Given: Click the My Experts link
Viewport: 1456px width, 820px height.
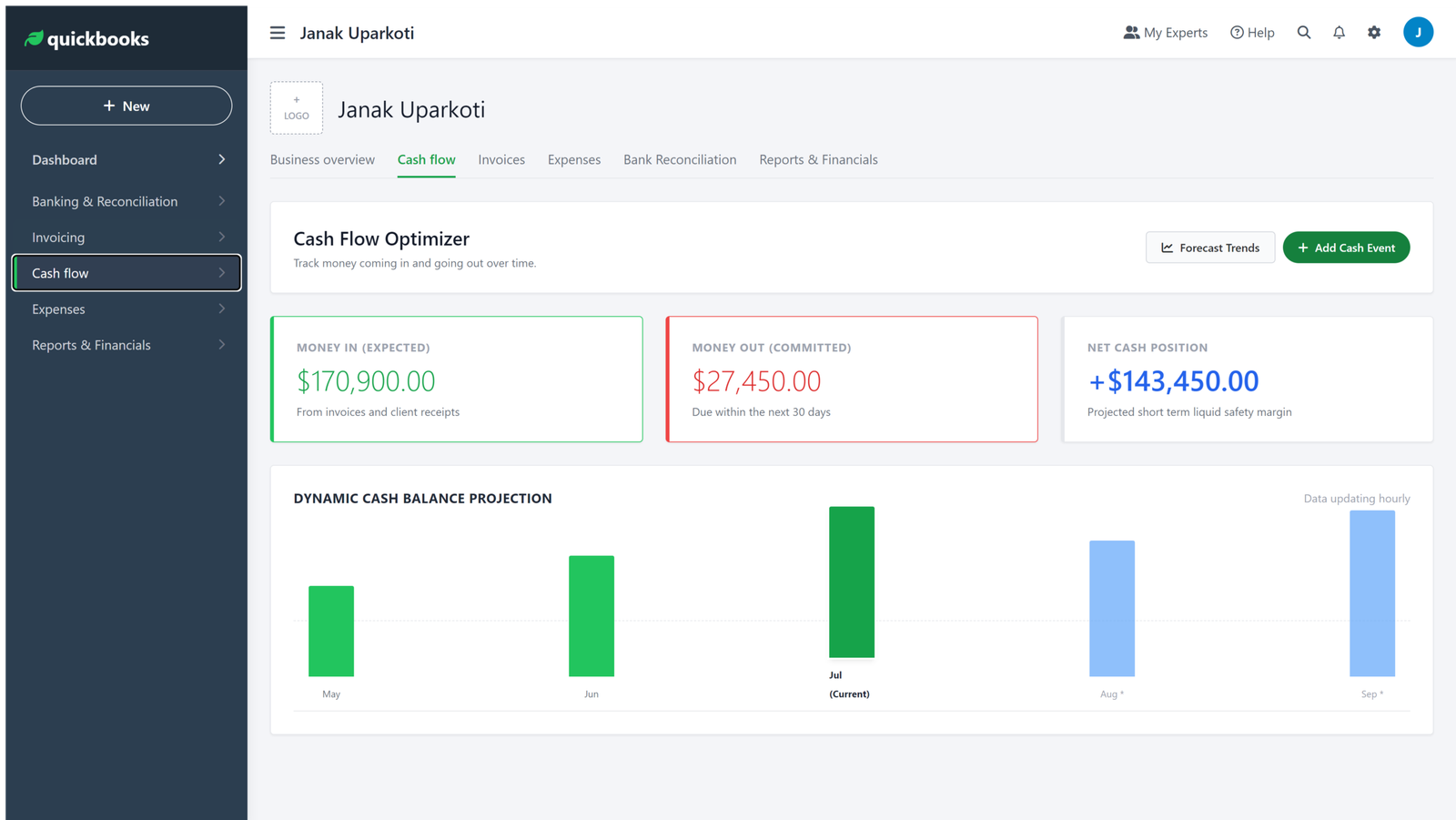Looking at the screenshot, I should tap(1166, 32).
